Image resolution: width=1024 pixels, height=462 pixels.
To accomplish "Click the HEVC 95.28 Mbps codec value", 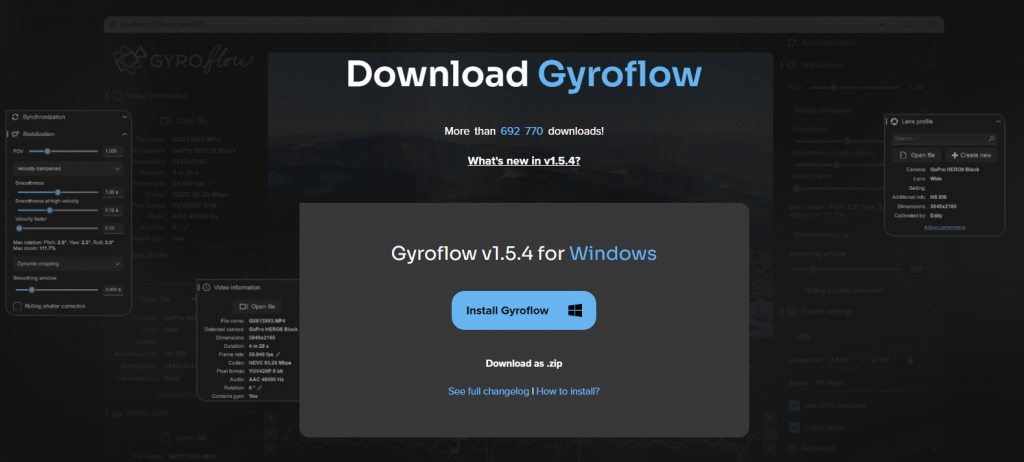I will (272, 362).
